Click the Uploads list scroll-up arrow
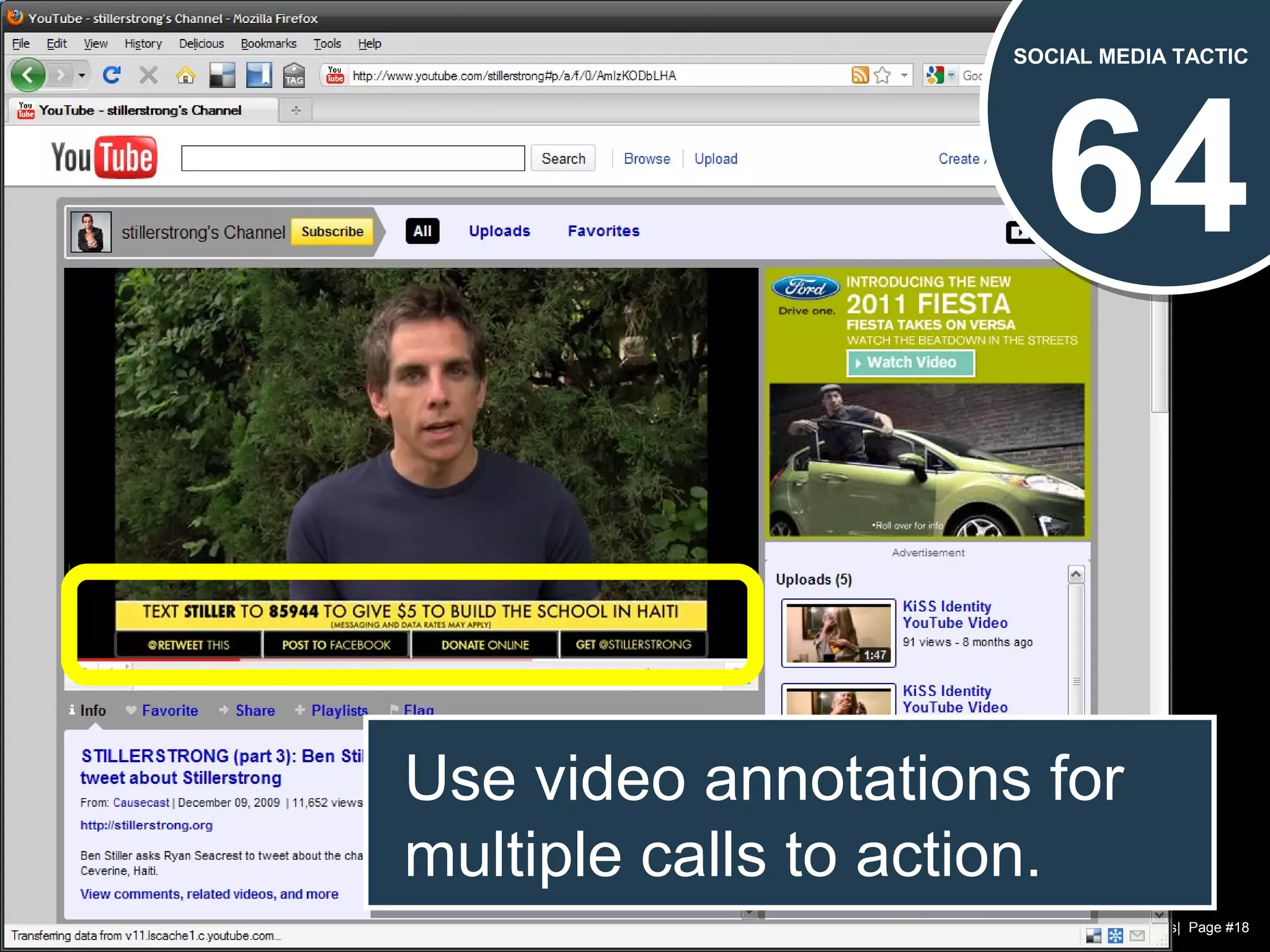1270x952 pixels. point(1076,575)
